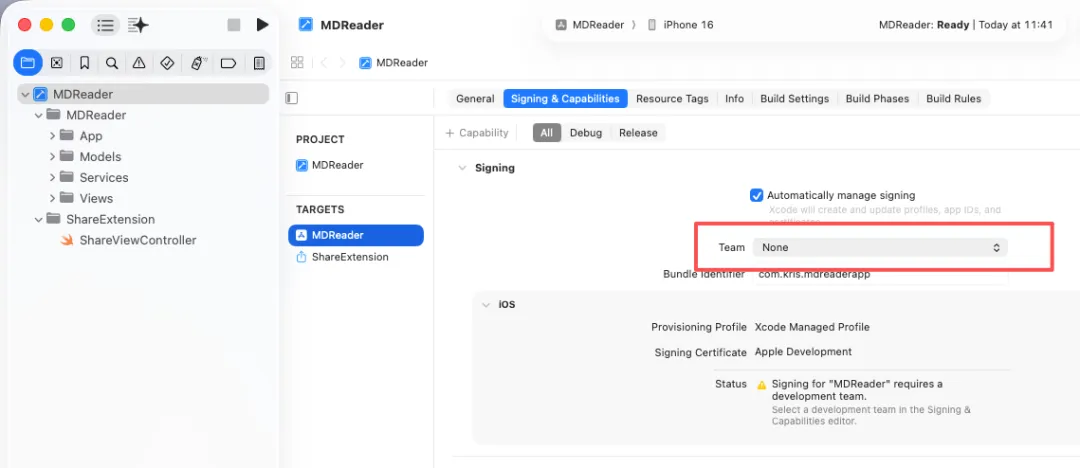Viewport: 1080px width, 468px height.
Task: Collapse the ShareExtension folder
Action: coord(39,219)
